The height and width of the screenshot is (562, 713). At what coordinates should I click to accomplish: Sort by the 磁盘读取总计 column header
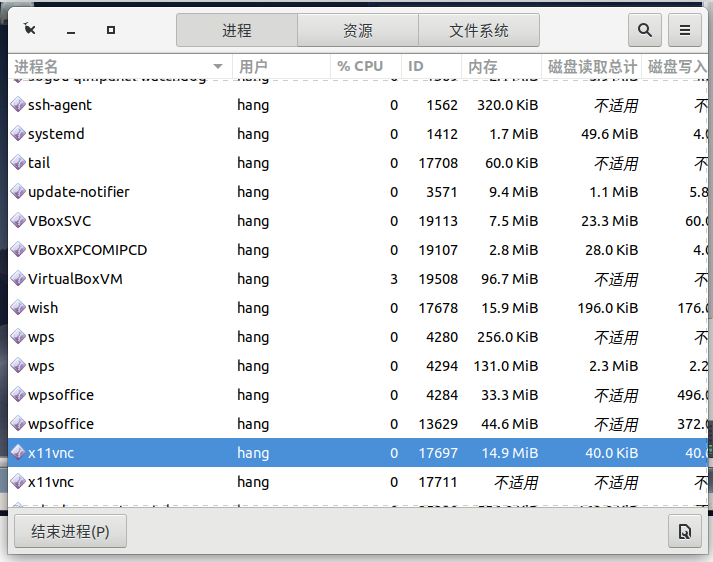tap(591, 66)
